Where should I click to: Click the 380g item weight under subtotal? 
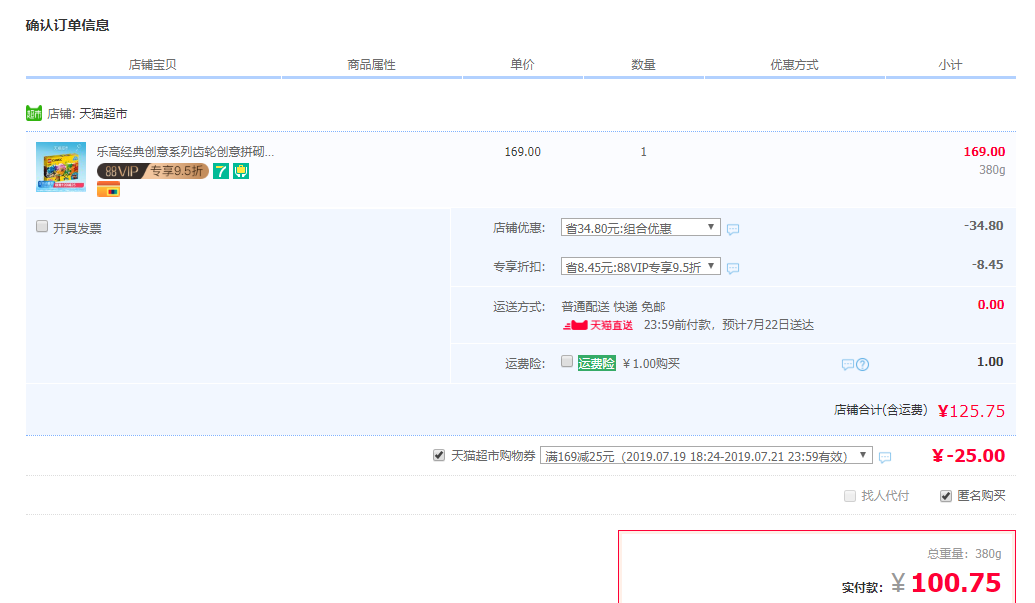pos(992,170)
